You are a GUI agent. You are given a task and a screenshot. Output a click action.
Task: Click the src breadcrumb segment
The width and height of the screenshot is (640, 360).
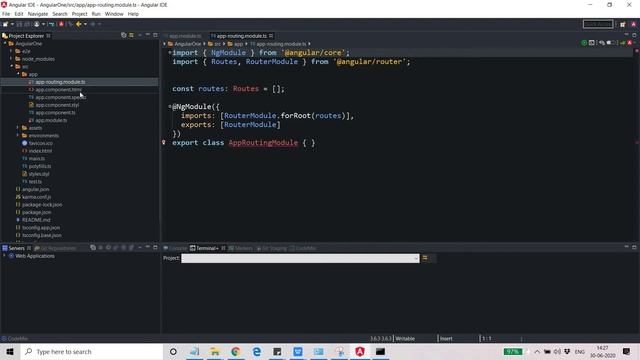pos(215,44)
